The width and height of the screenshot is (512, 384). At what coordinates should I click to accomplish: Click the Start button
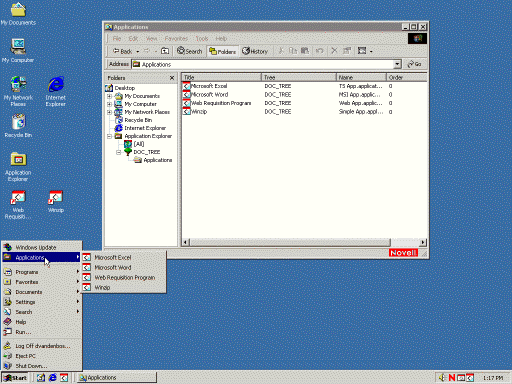[x=15, y=378]
